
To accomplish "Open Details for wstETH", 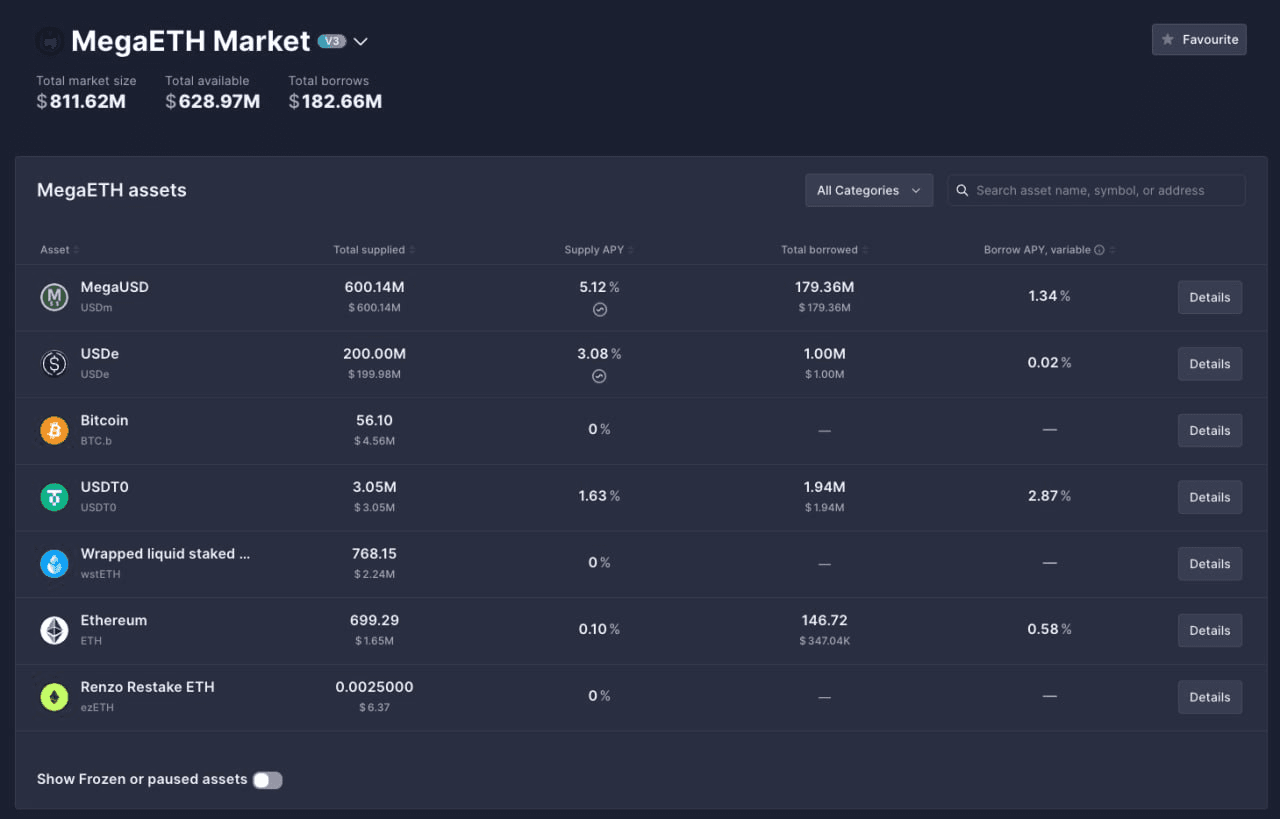I will [1210, 564].
